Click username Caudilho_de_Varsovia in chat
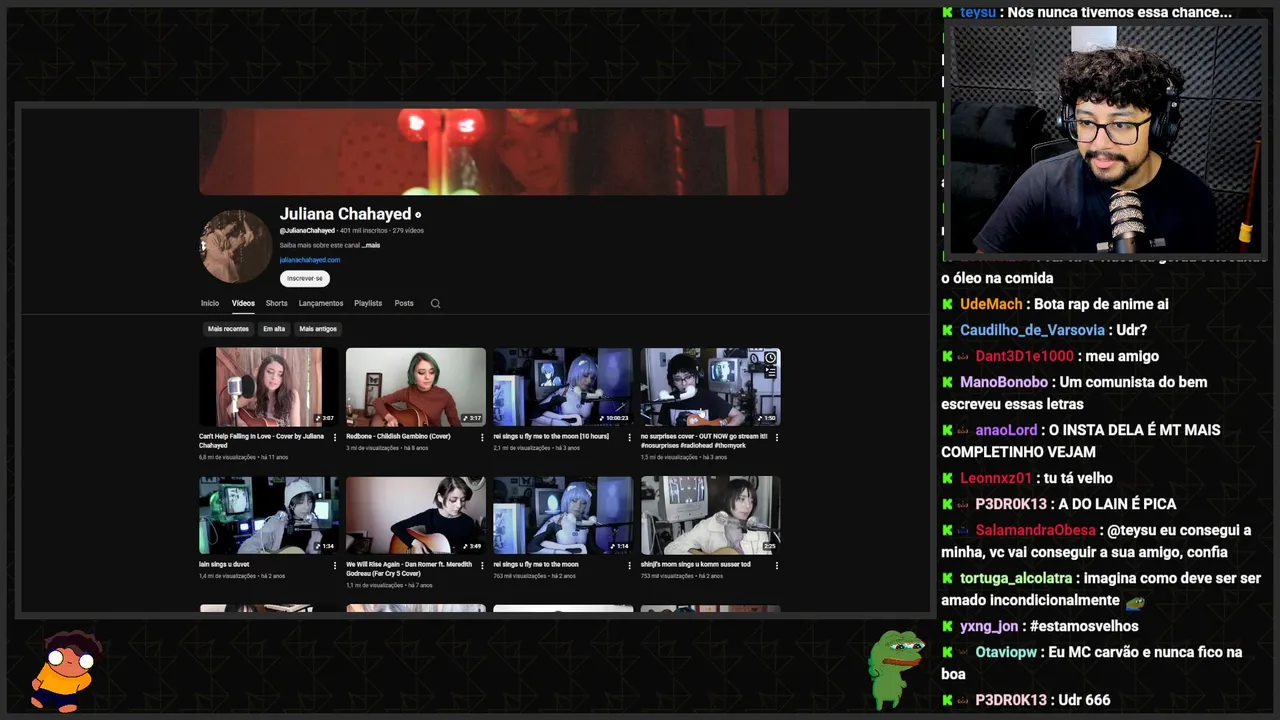This screenshot has height=720, width=1280. click(x=1032, y=330)
